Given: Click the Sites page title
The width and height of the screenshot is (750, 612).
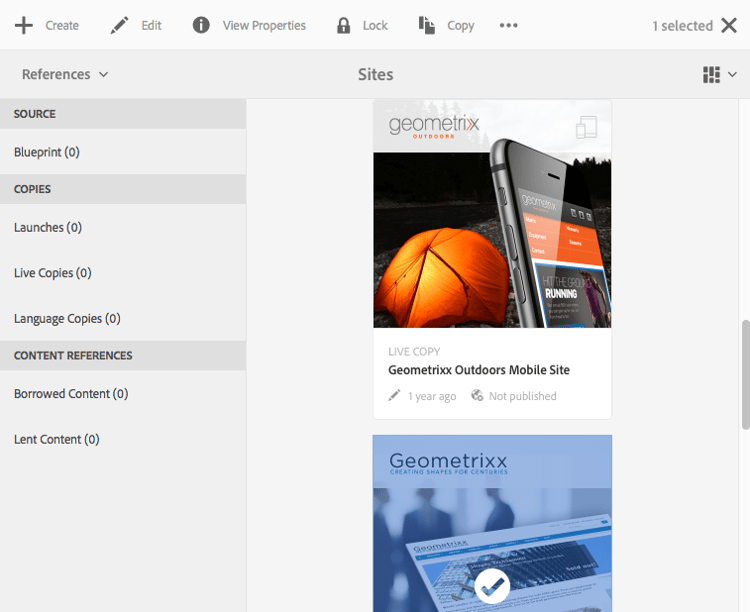Looking at the screenshot, I should click(375, 75).
